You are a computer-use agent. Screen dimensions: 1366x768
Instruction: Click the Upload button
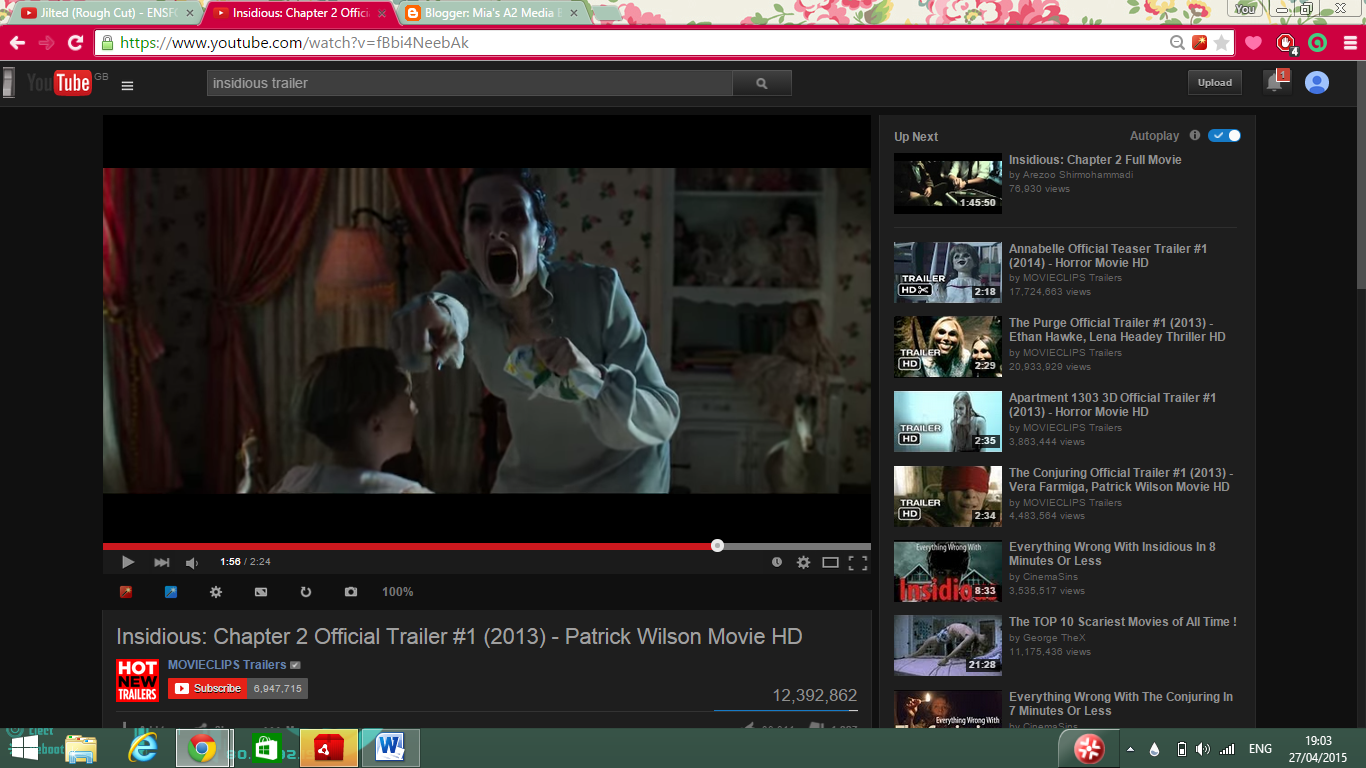click(1215, 83)
